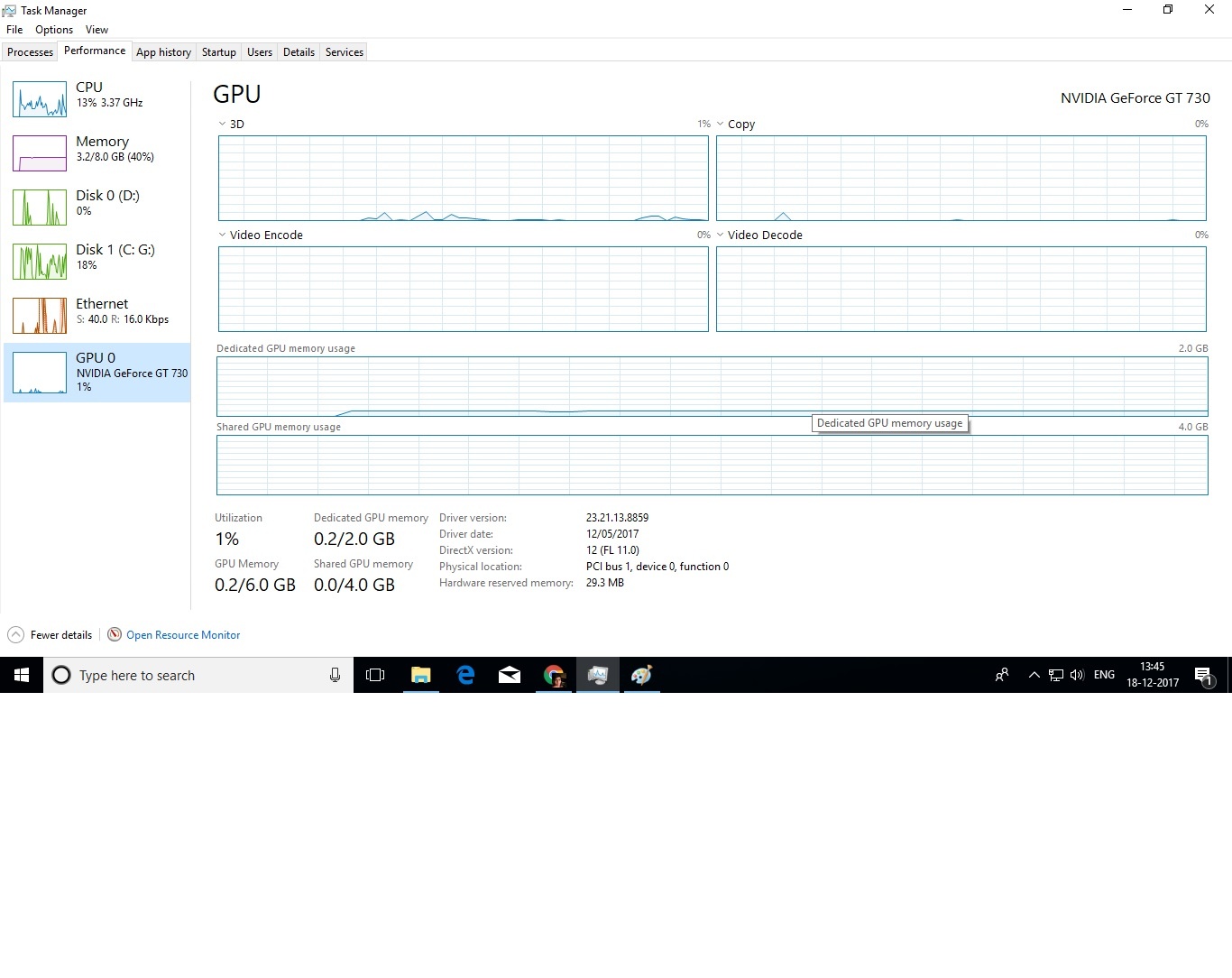The height and width of the screenshot is (978, 1232).
Task: Click the shared GPU memory value 0.0/4.0 GB
Action: tap(354, 585)
